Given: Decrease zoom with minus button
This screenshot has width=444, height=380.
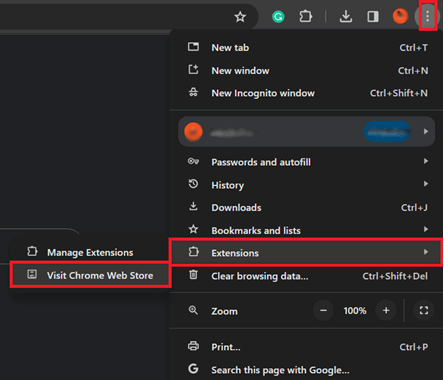Looking at the screenshot, I should tap(323, 311).
